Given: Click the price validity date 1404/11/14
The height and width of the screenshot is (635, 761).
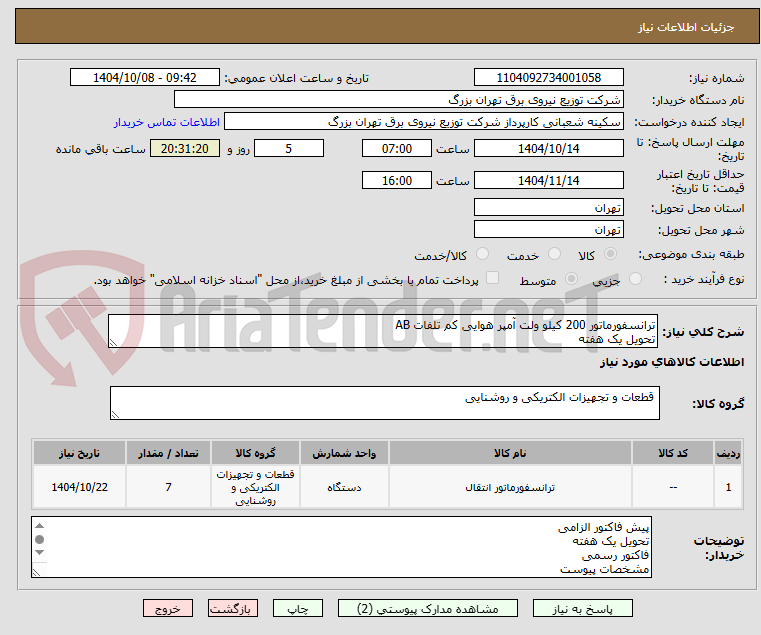Looking at the screenshot, I should point(548,181).
